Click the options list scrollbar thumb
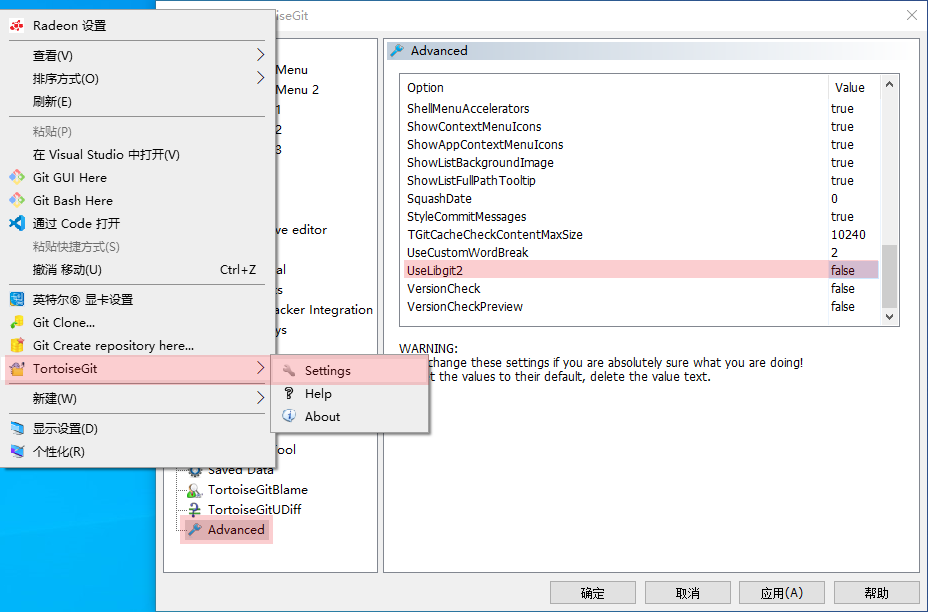 pyautogui.click(x=890, y=276)
